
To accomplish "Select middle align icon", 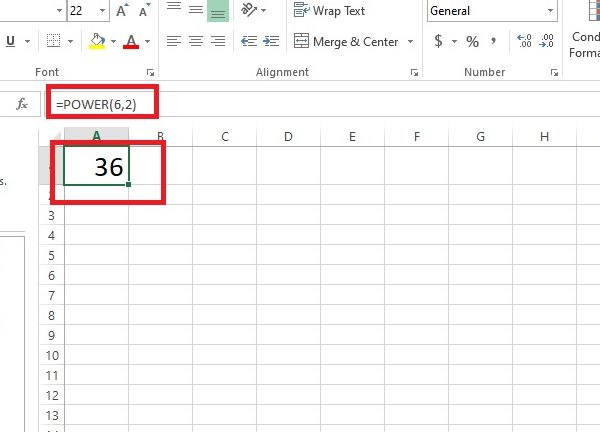I will [x=196, y=8].
